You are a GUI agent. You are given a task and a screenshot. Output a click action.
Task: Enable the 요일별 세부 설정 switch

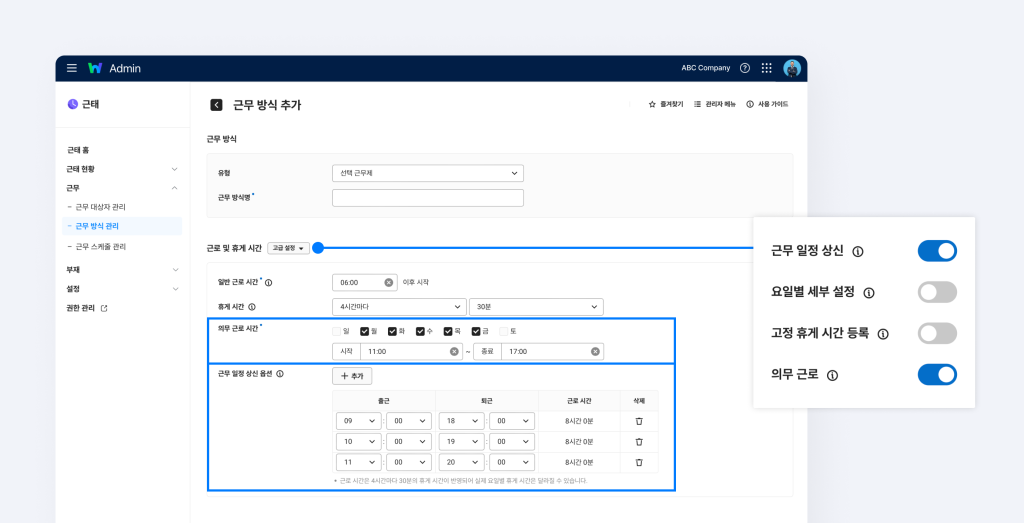point(937,292)
